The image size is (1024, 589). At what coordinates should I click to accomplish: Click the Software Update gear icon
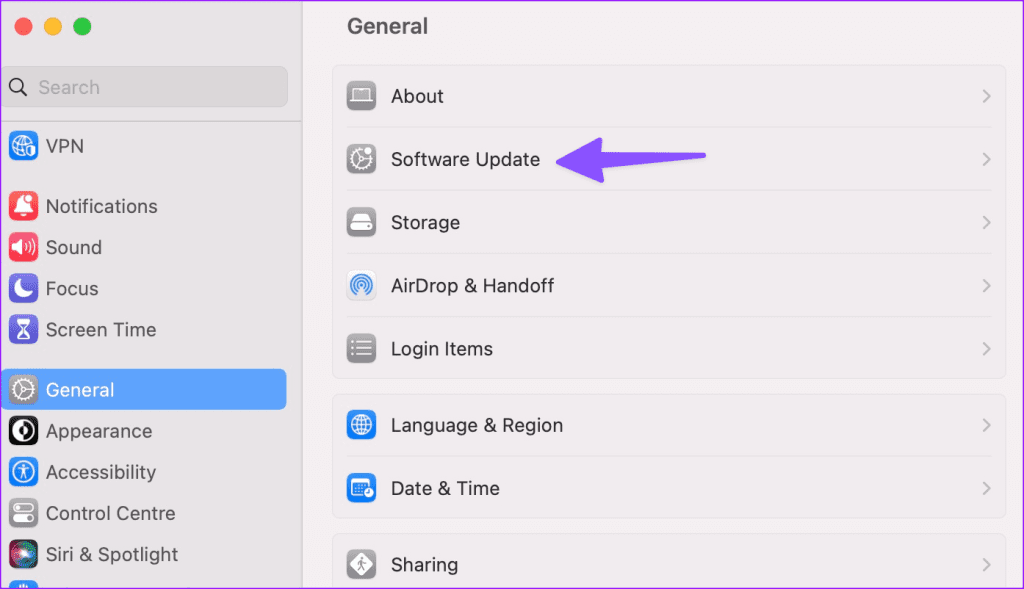[361, 159]
